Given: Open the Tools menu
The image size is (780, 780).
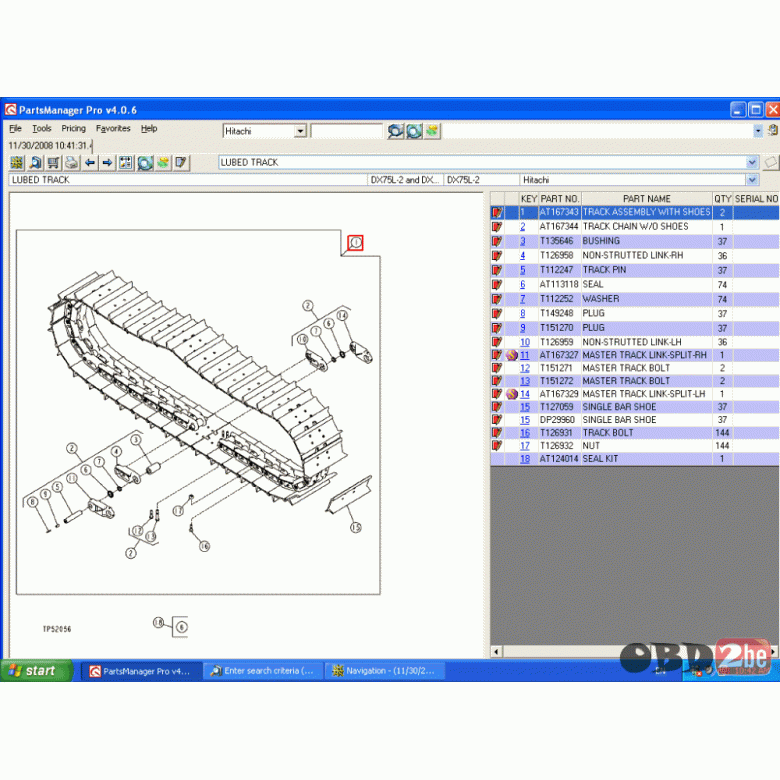Looking at the screenshot, I should click(42, 128).
